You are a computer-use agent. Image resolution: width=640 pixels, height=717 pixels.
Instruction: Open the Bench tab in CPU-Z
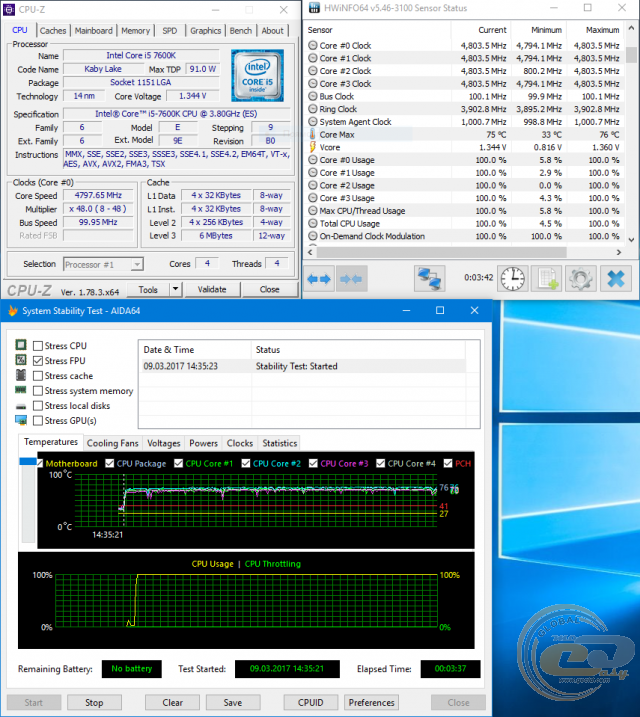pyautogui.click(x=240, y=31)
